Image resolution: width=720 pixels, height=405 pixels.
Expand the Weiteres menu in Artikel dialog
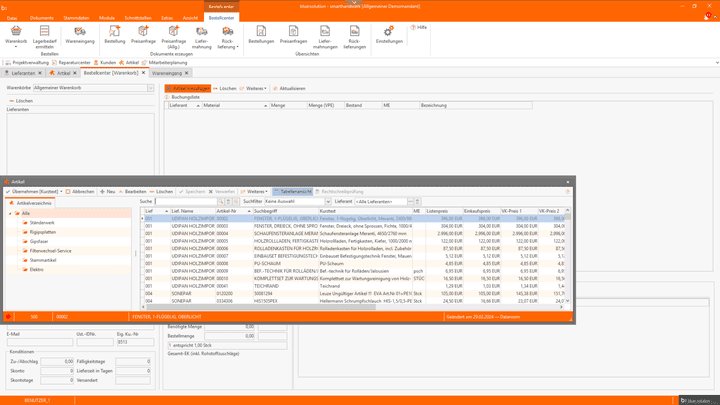coord(255,191)
